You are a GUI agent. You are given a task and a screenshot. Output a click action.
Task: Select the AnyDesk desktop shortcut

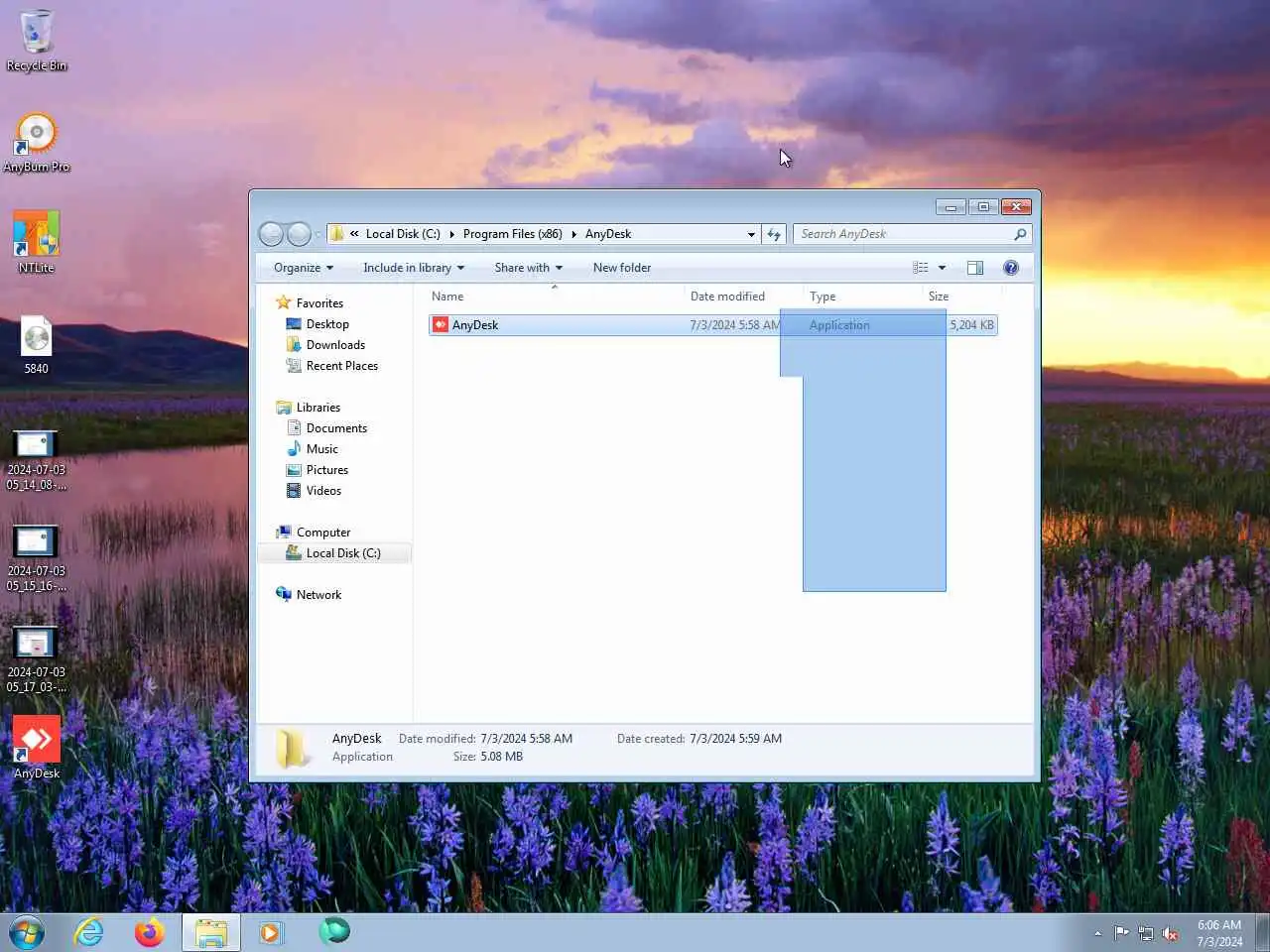click(x=37, y=747)
